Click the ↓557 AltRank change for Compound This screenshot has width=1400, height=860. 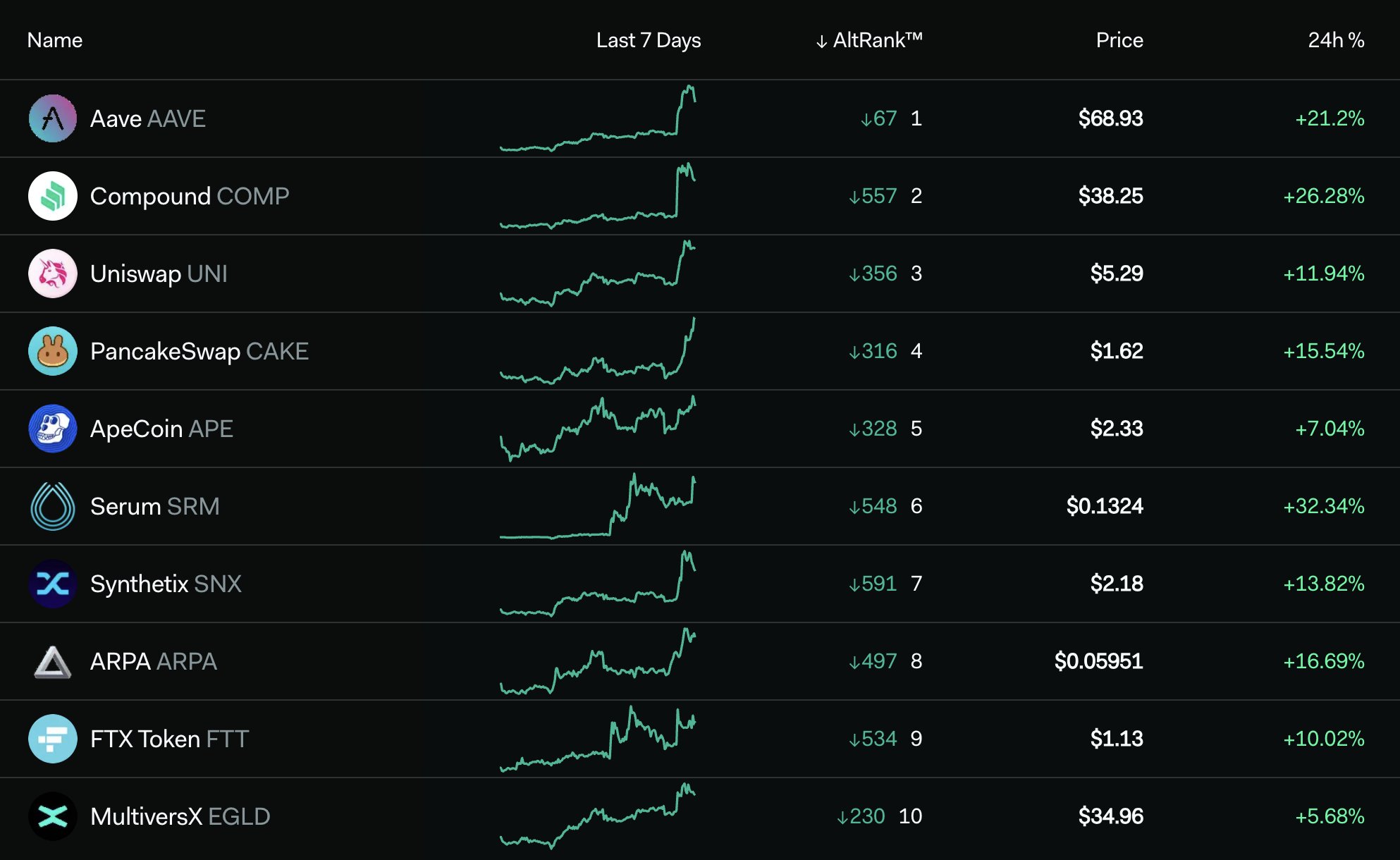tap(873, 196)
